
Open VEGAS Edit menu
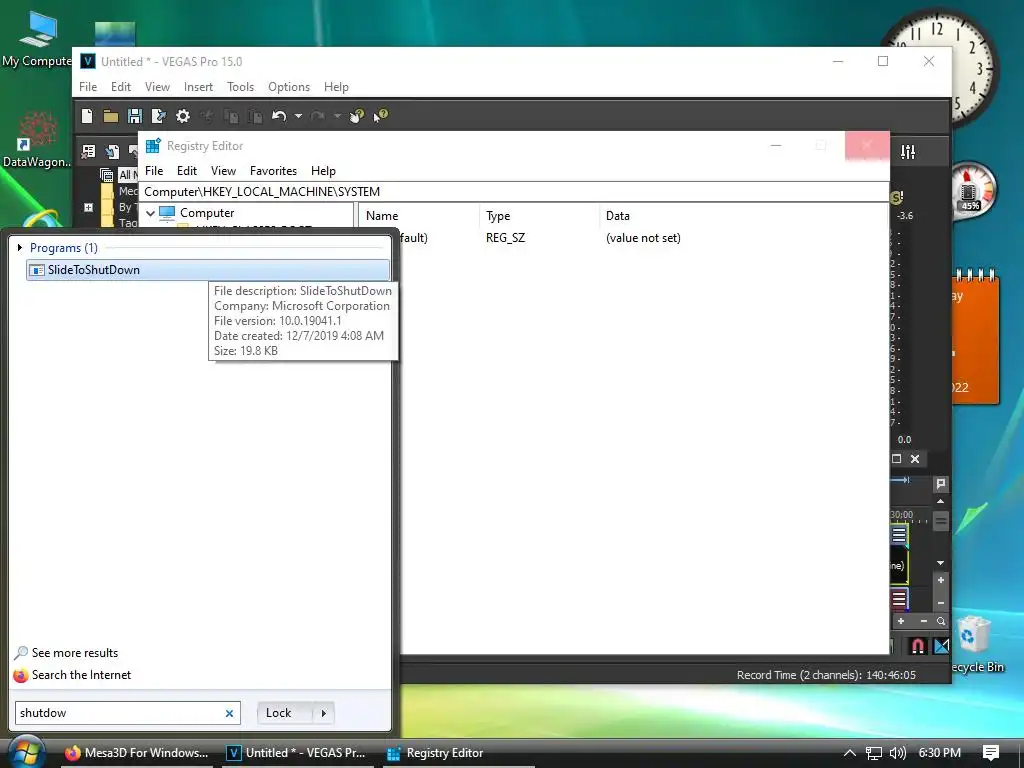click(x=121, y=87)
